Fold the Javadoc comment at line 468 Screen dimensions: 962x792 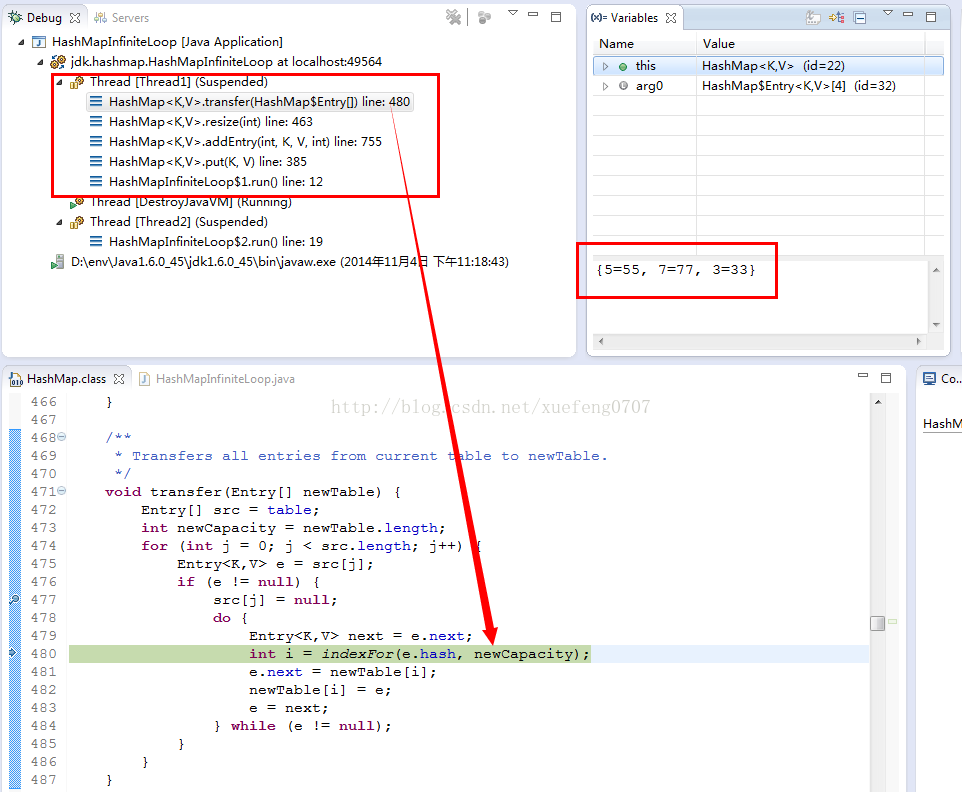pyautogui.click(x=61, y=437)
